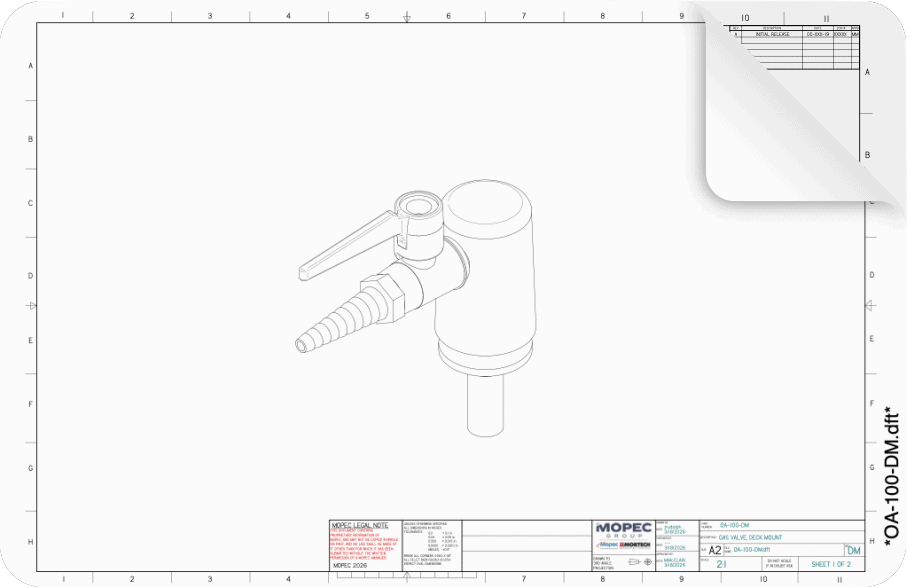The width and height of the screenshot is (907, 587).
Task: Select the third angle projection symbol
Action: 647,562
